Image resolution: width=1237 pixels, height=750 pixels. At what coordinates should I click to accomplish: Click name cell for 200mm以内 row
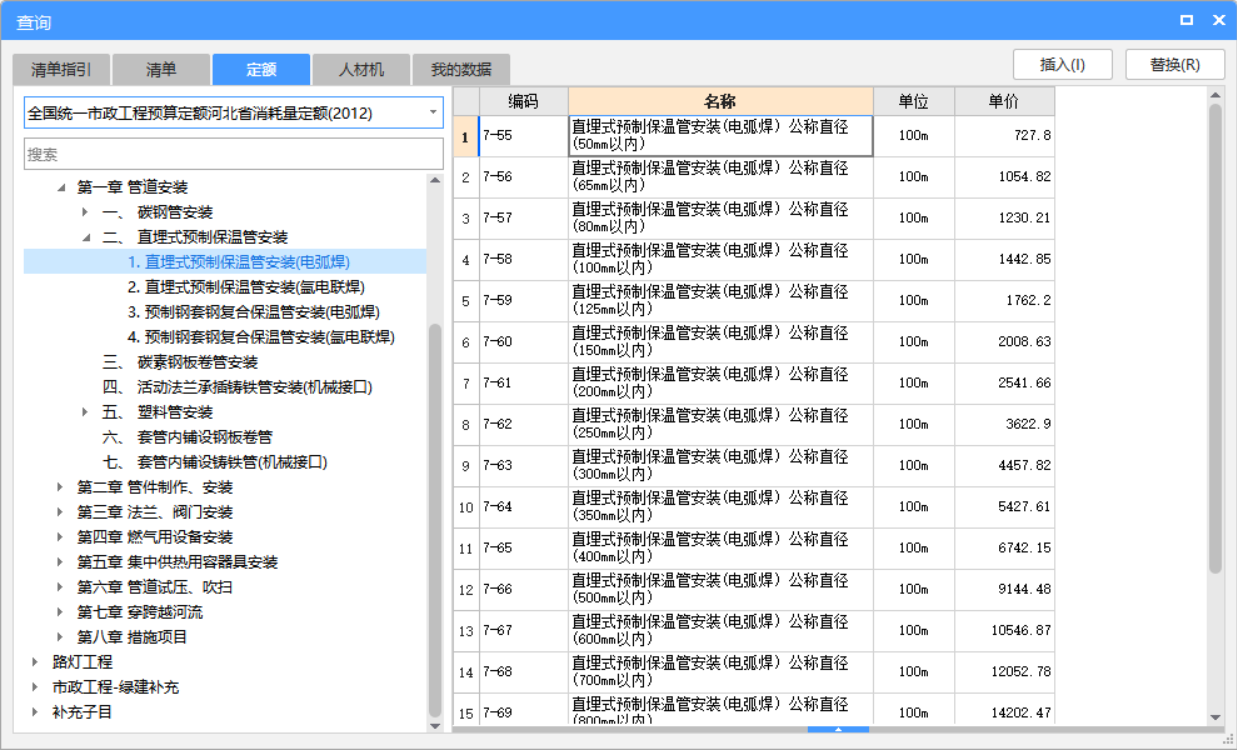(721, 383)
